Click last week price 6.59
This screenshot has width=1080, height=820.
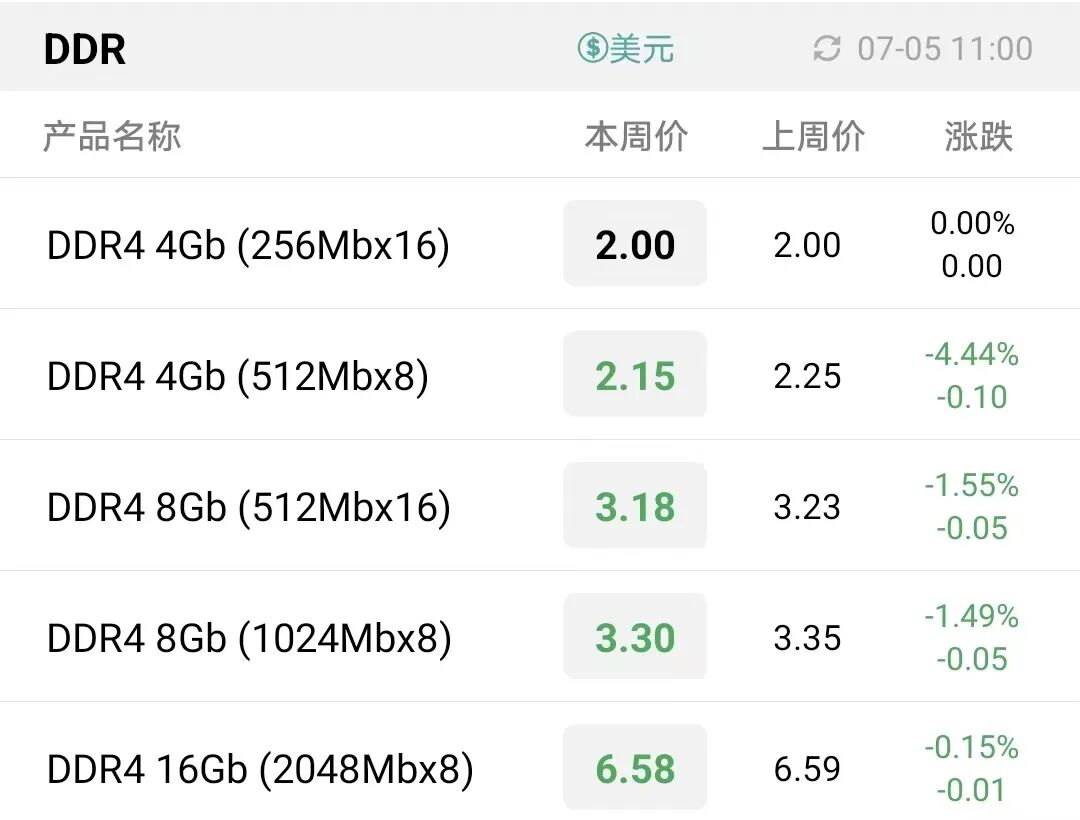(807, 769)
